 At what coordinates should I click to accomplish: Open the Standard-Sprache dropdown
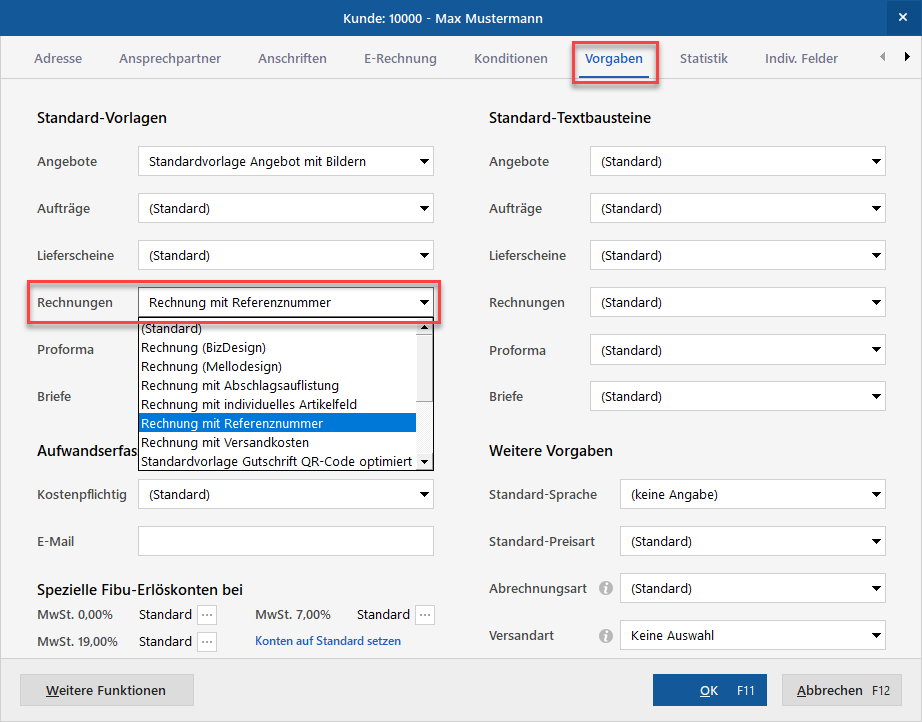(876, 495)
